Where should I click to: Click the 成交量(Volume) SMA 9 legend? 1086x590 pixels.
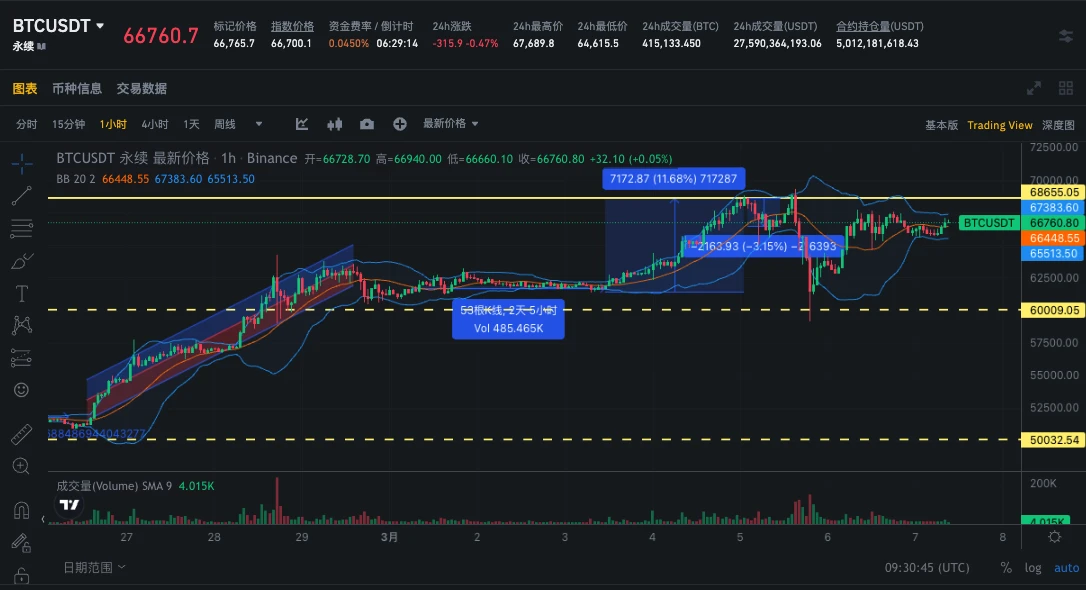(114, 486)
